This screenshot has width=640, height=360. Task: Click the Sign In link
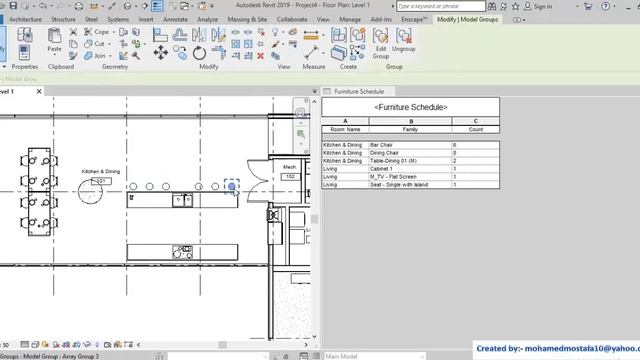(x=542, y=6)
